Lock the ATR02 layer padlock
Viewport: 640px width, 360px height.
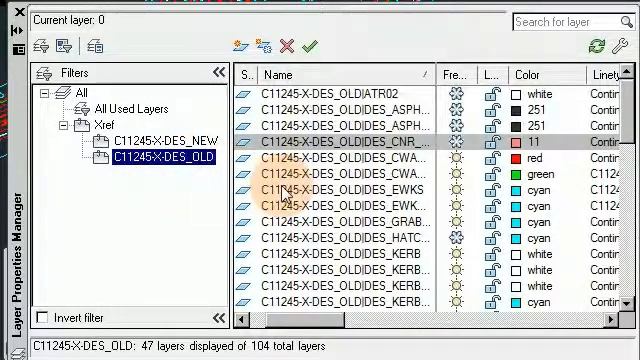point(493,94)
